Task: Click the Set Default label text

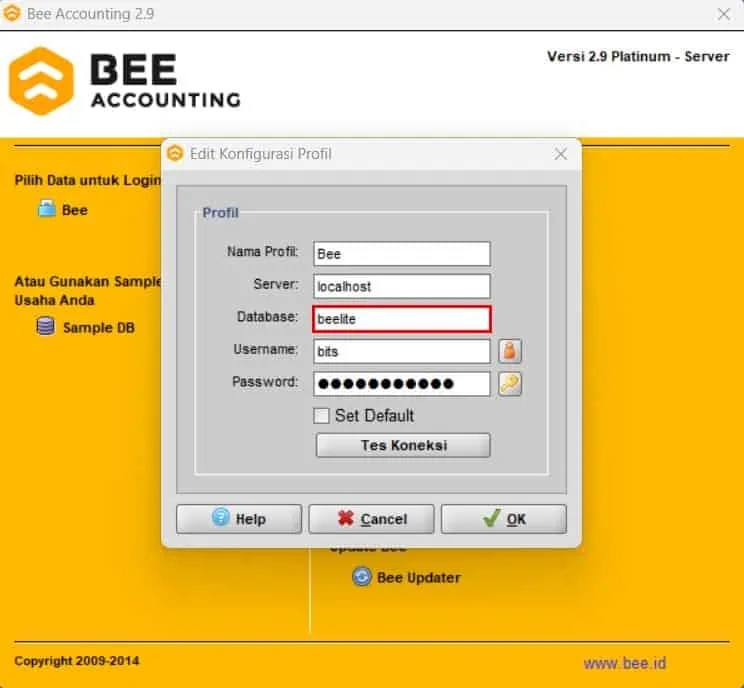Action: pos(374,416)
